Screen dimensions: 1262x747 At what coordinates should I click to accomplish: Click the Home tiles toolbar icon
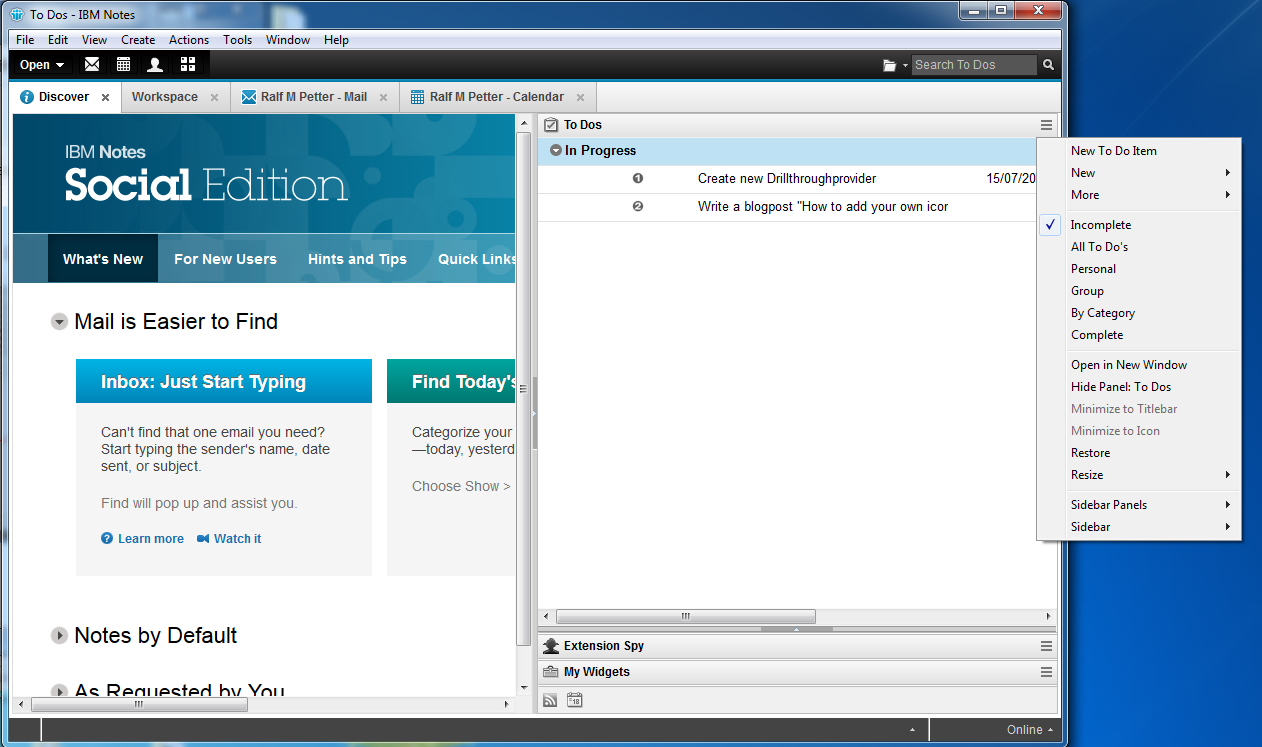pyautogui.click(x=187, y=65)
